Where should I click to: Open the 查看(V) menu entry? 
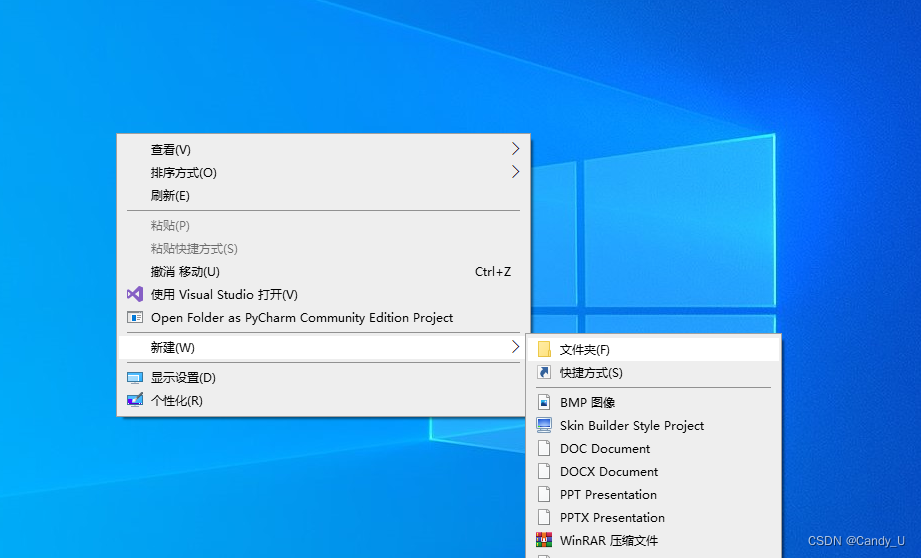tap(324, 149)
